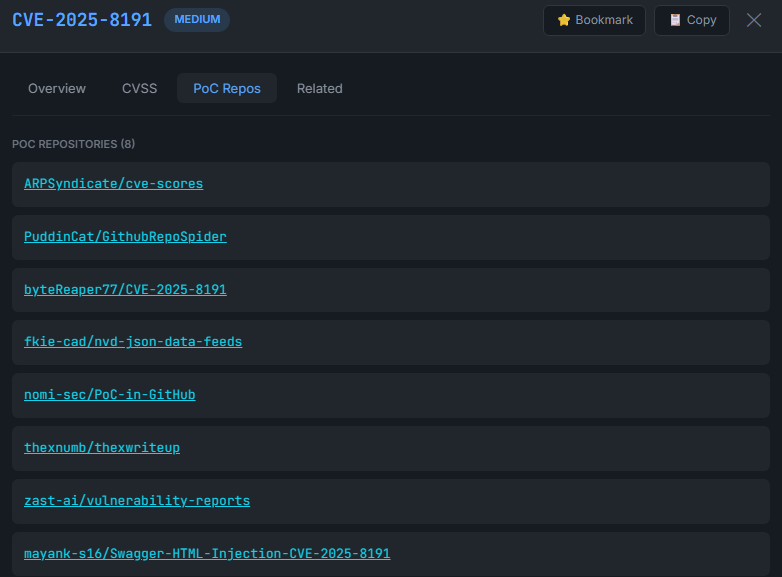Open the ARPSyndicate/cve-scores repository link

pyautogui.click(x=113, y=184)
